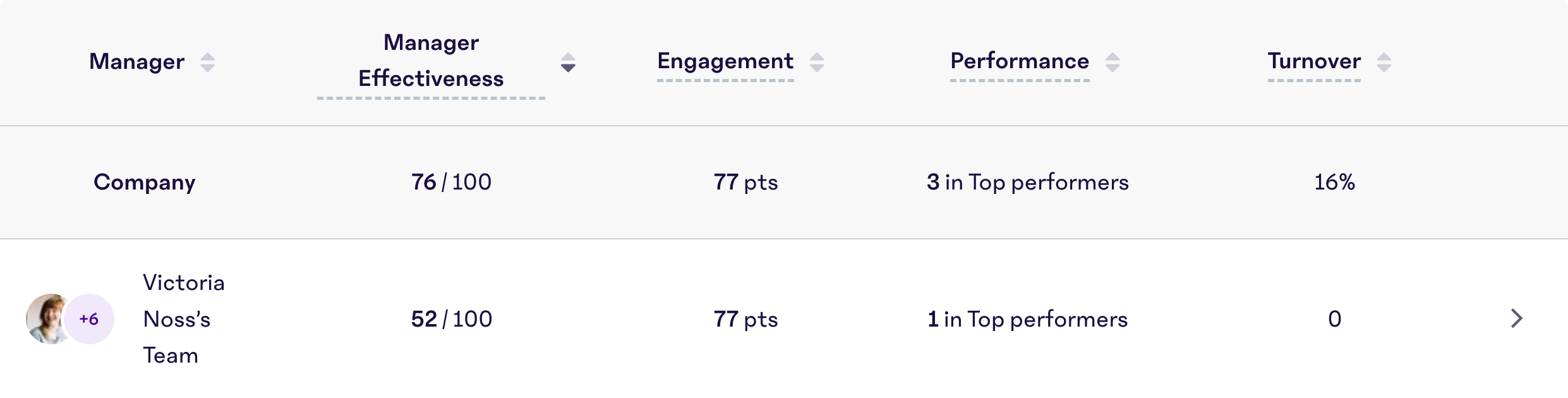Click Victoria's team 52/100 score
Viewport: 1568px width, 398px height.
click(x=451, y=319)
